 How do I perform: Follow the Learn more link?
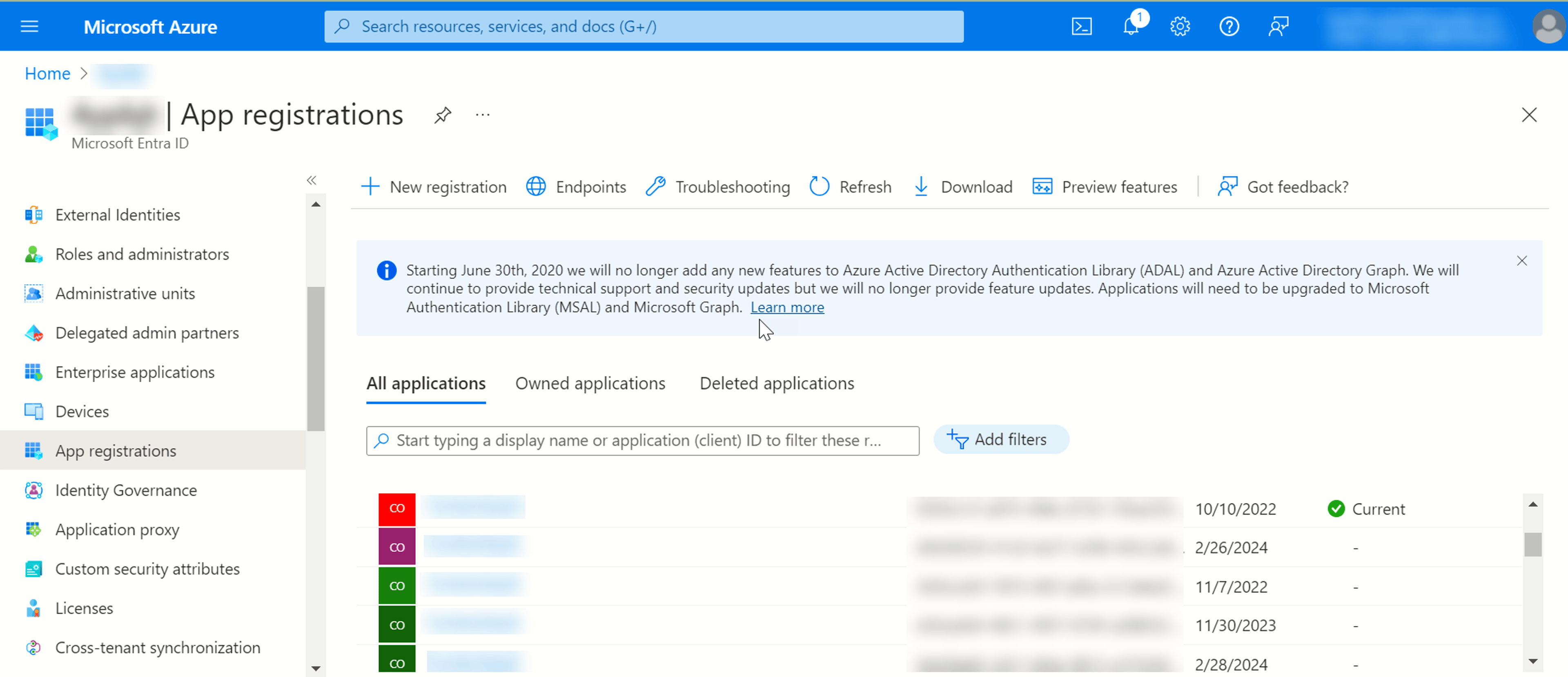tap(787, 307)
